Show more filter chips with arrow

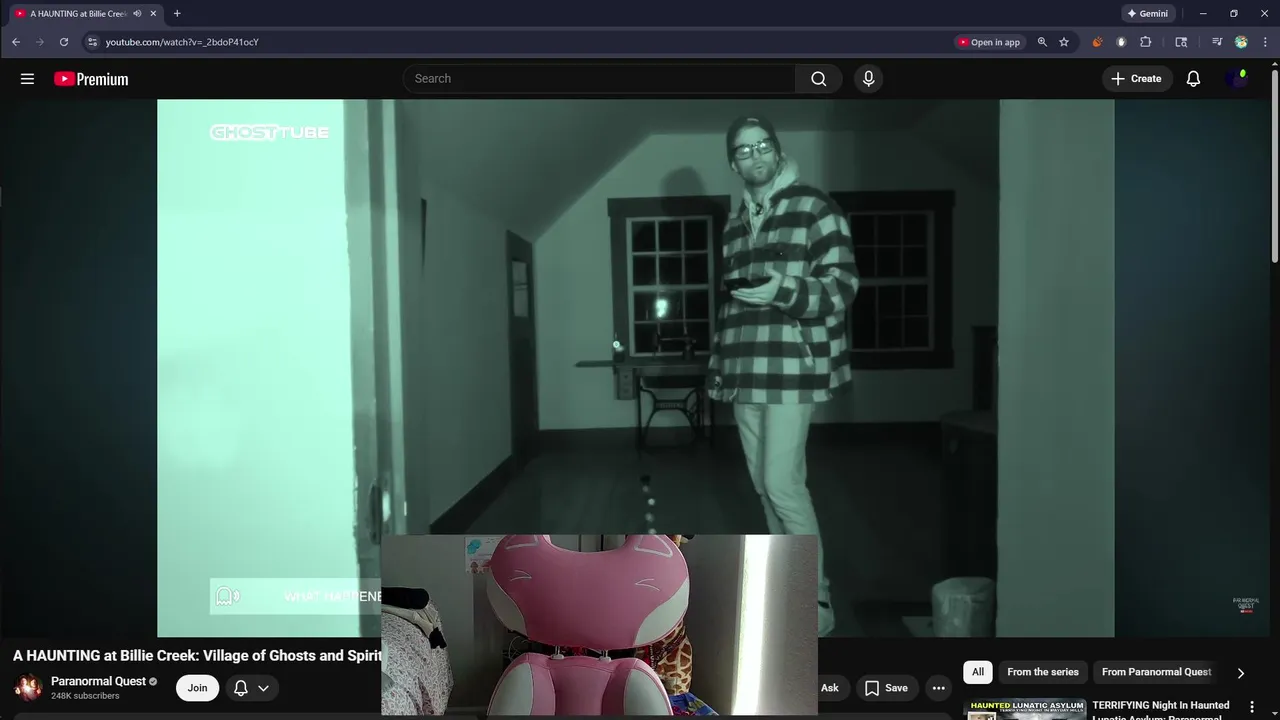[1241, 673]
